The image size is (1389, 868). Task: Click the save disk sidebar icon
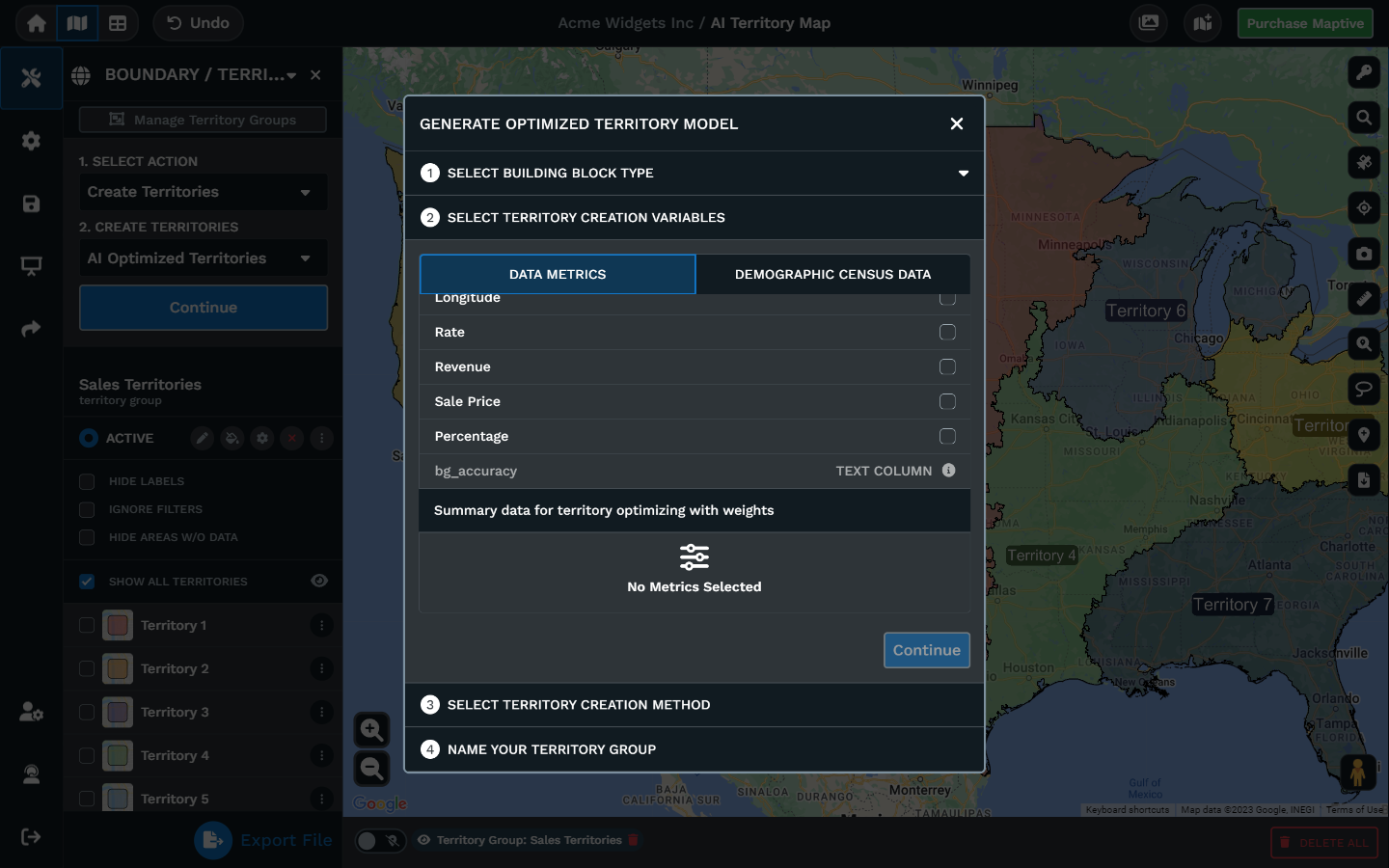click(x=31, y=203)
